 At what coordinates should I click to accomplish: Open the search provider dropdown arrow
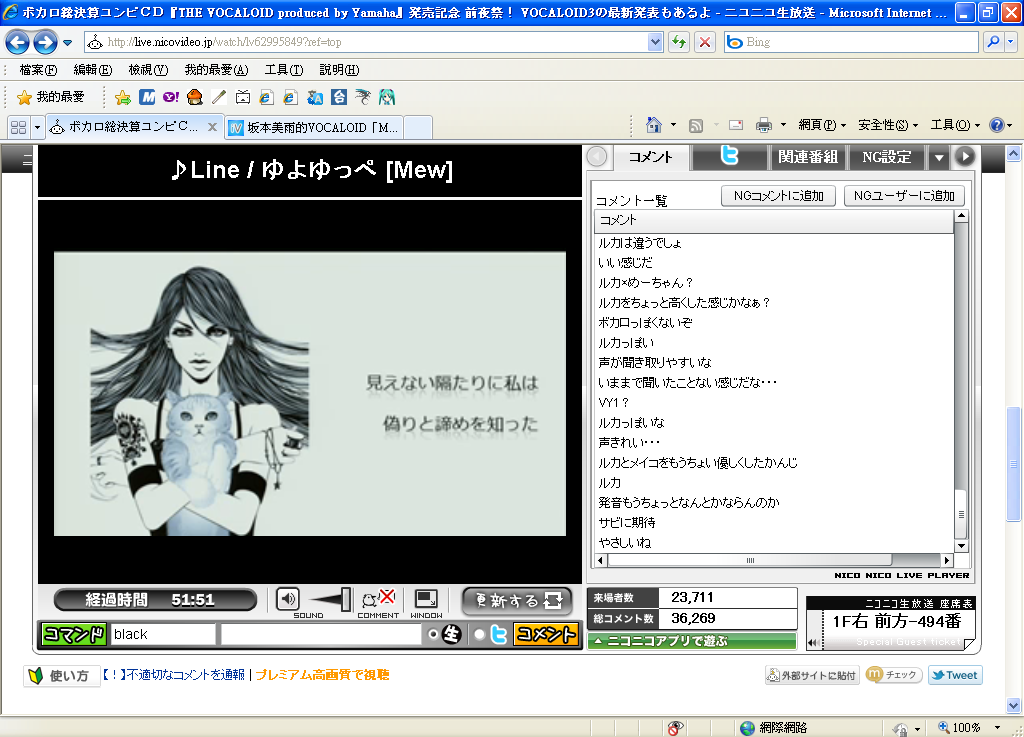(x=1010, y=42)
